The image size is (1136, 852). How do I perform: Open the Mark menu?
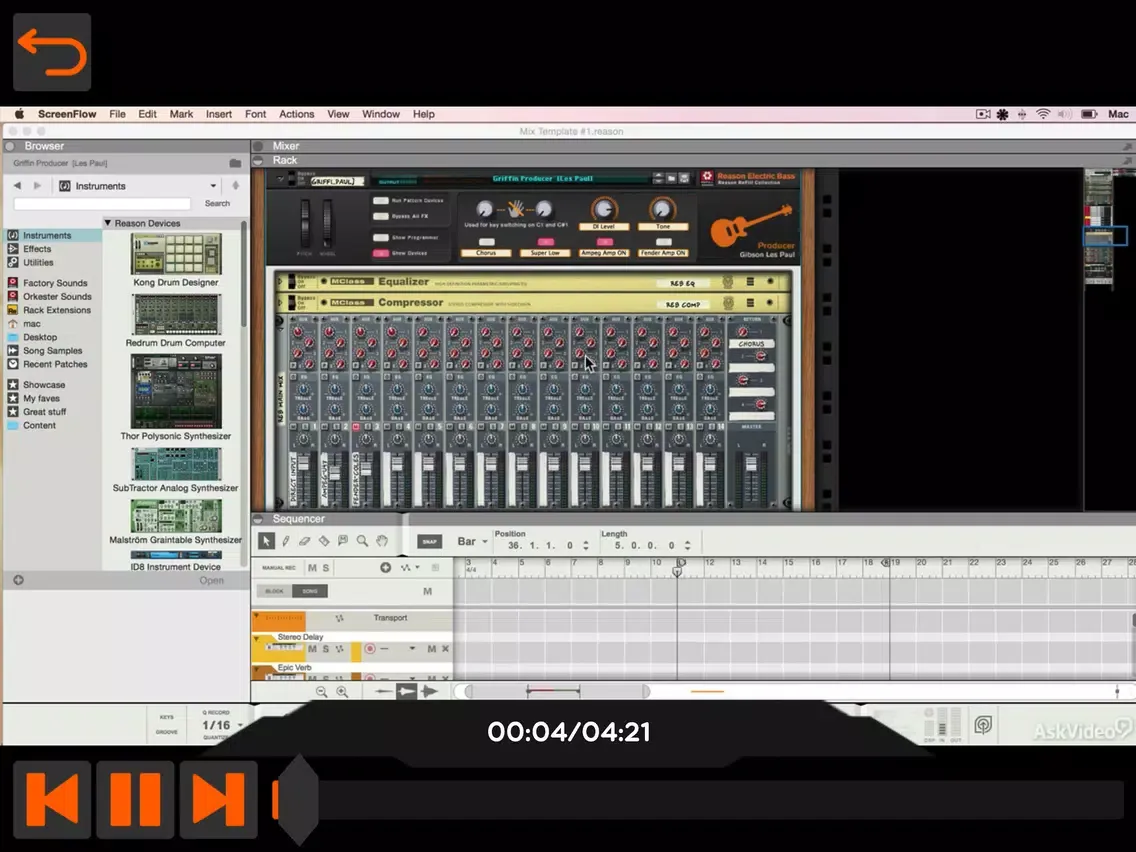pos(181,114)
